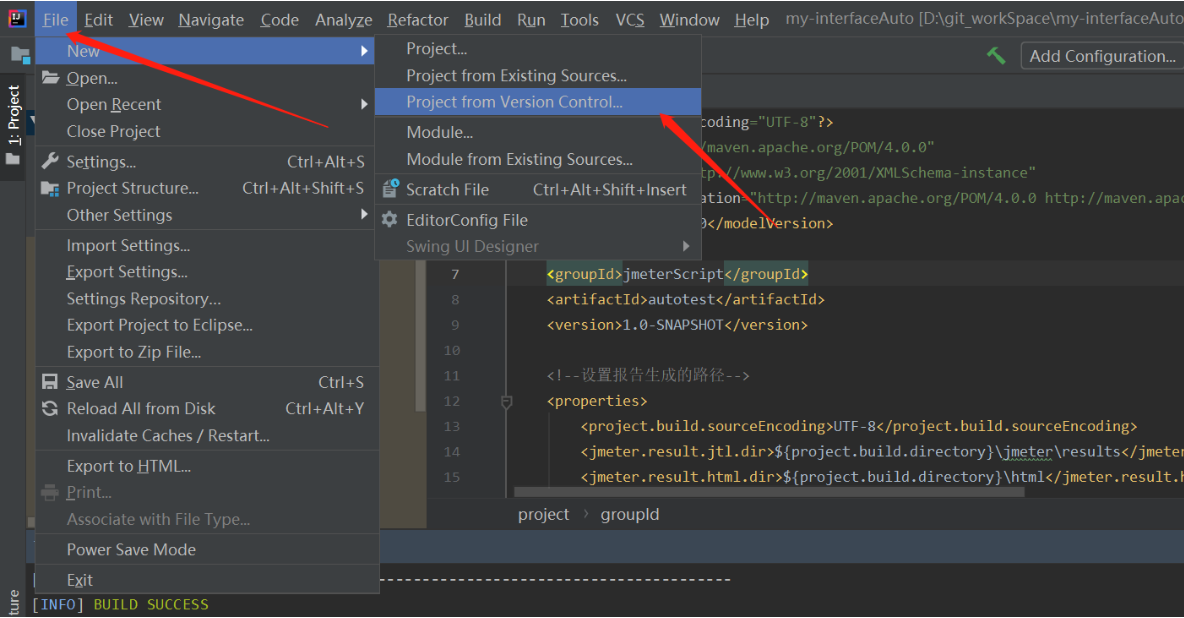
Task: Click the EditorConfig File gear icon
Action: (390, 220)
